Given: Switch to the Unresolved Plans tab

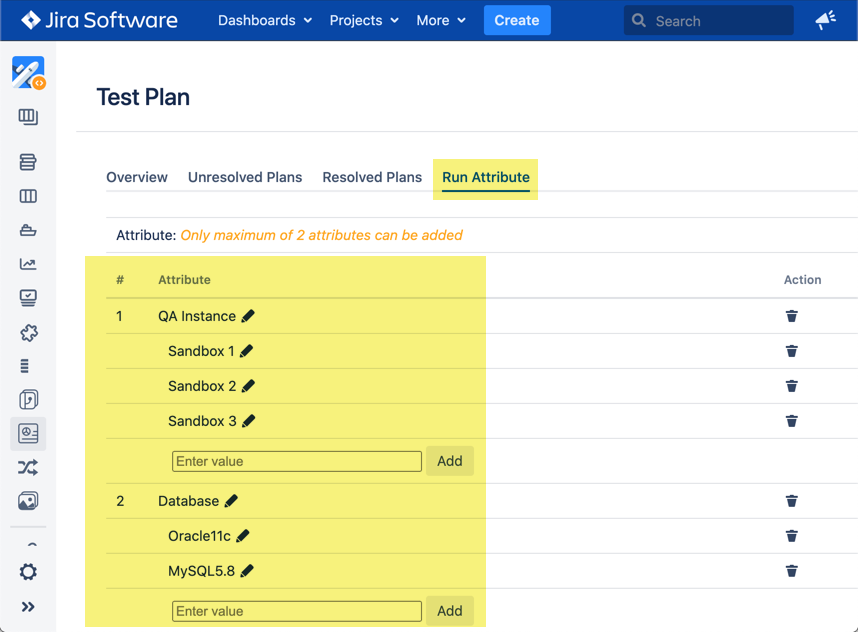Looking at the screenshot, I should click(245, 177).
